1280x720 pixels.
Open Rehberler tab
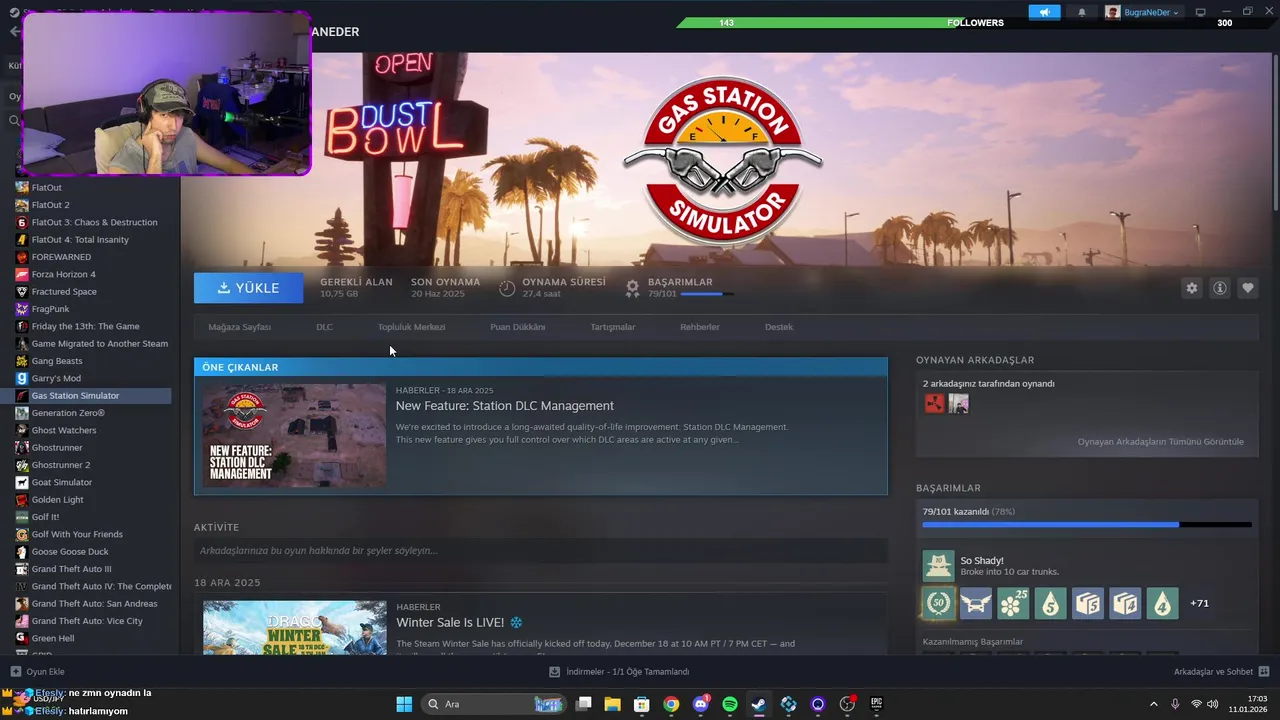(700, 327)
